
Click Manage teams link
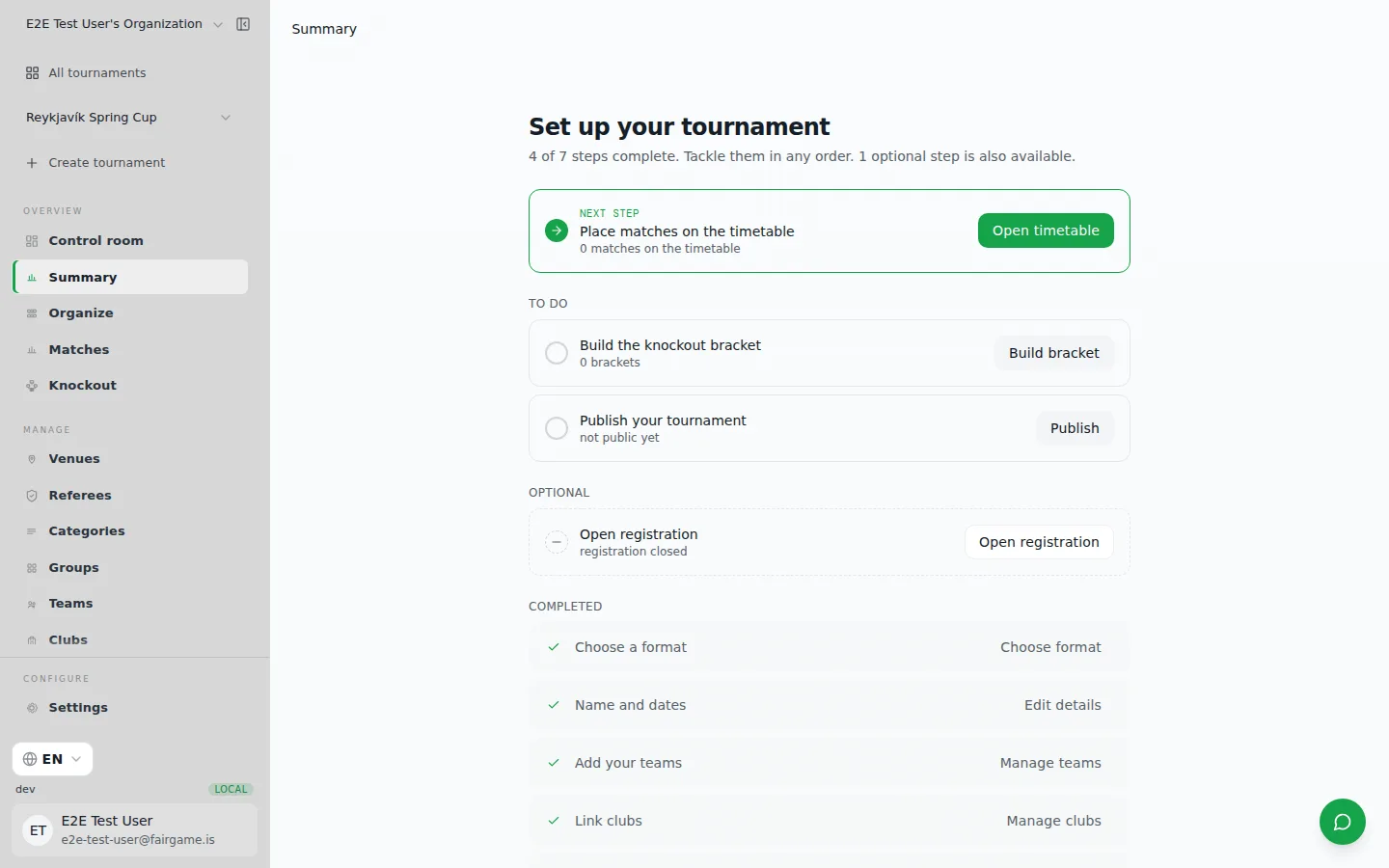tap(1050, 763)
